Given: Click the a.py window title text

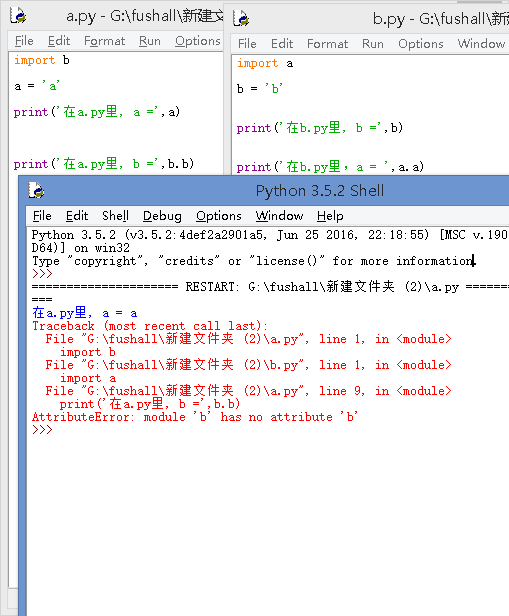Looking at the screenshot, I should [x=145, y=16].
